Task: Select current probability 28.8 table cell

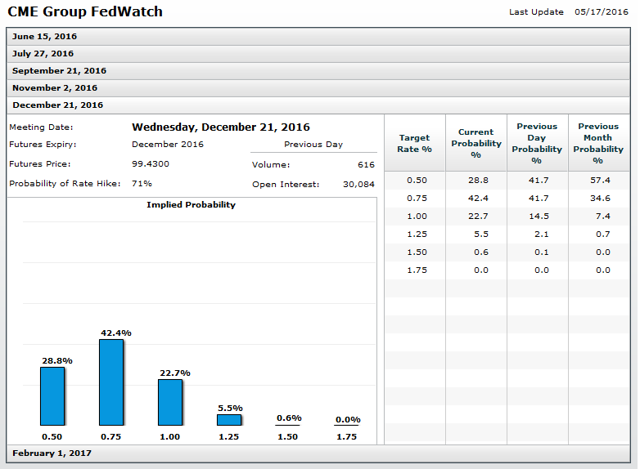Action: 478,180
